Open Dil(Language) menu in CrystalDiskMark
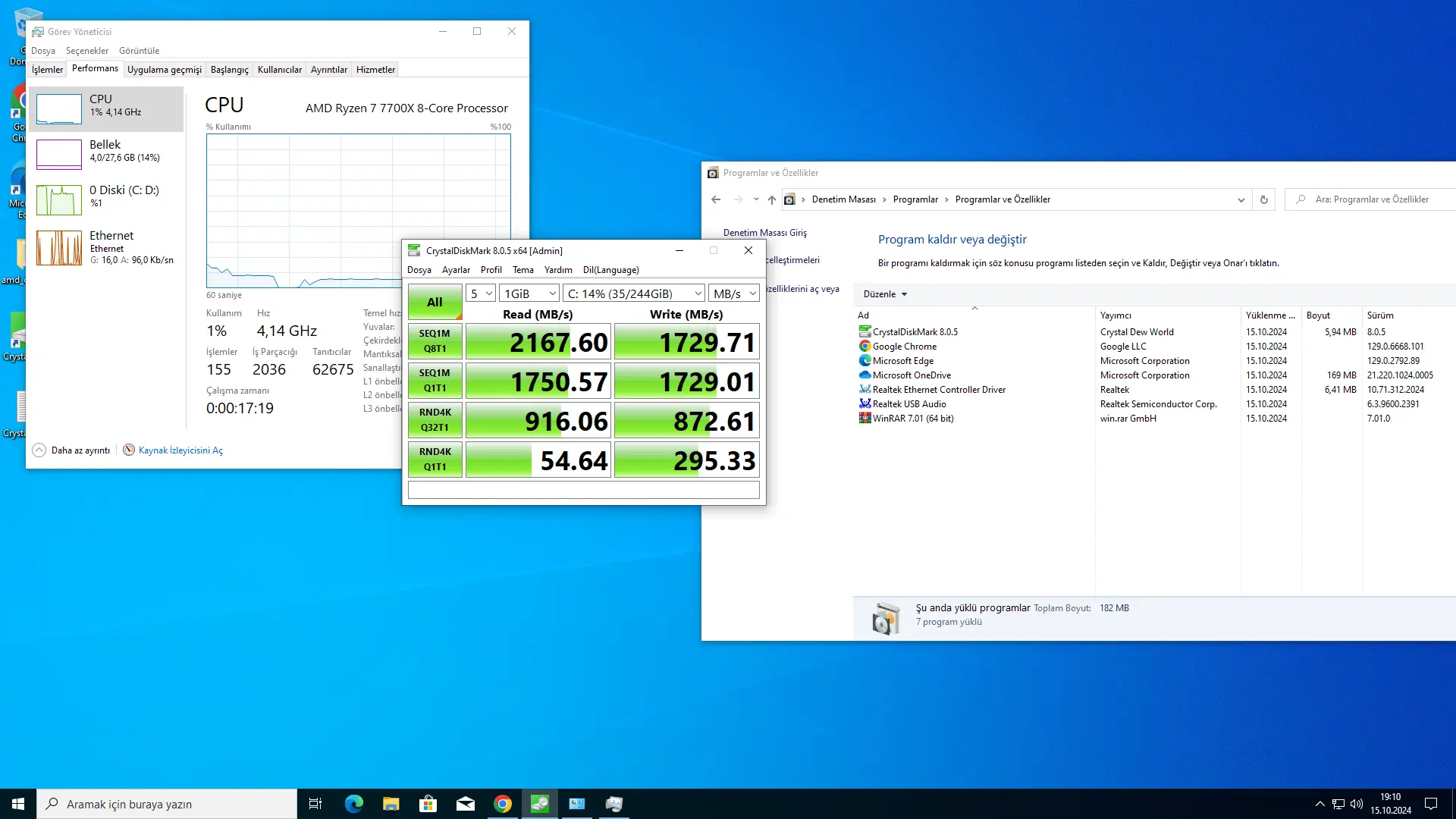This screenshot has width=1456, height=819. [x=611, y=270]
